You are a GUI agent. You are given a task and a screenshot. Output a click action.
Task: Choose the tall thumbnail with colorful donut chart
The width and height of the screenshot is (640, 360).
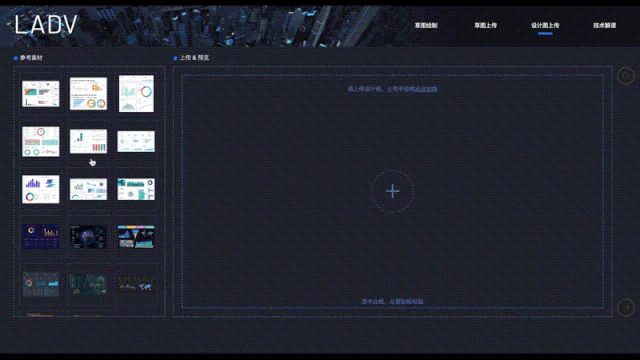(136, 93)
